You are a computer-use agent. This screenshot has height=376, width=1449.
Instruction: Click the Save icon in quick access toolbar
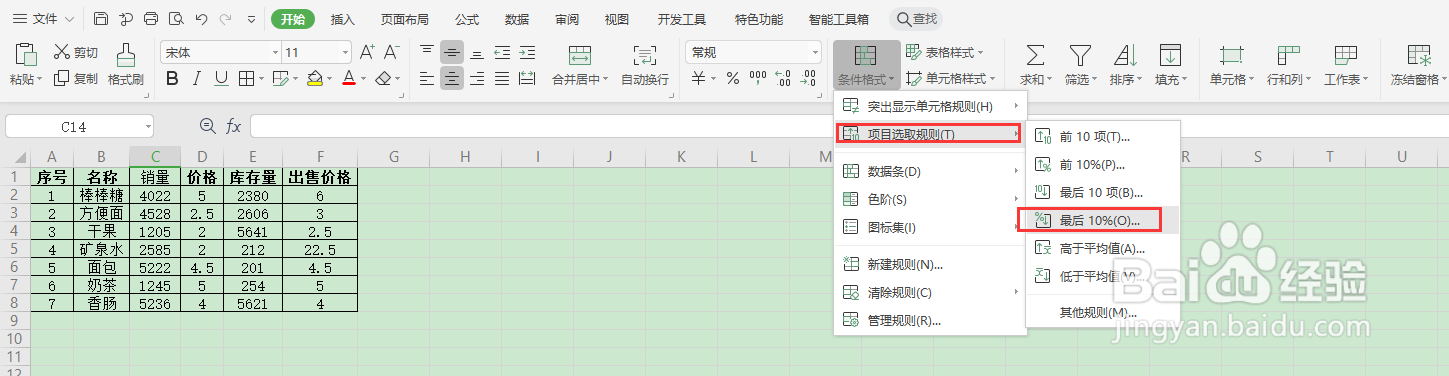click(101, 18)
